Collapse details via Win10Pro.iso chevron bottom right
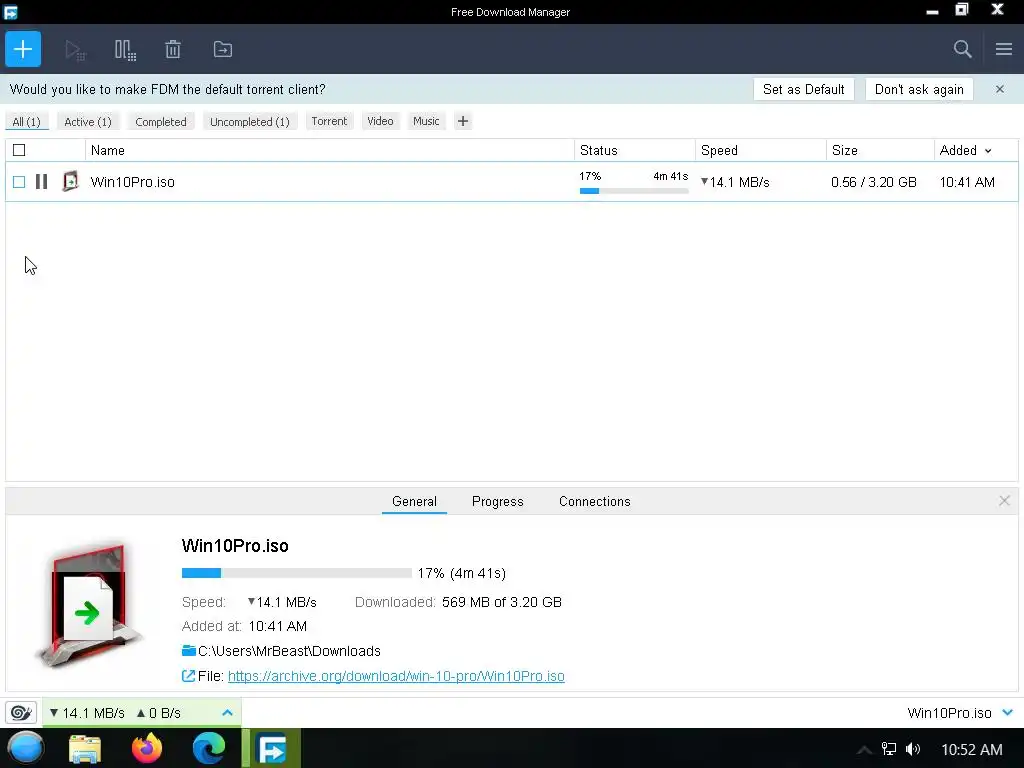Image resolution: width=1024 pixels, height=768 pixels. (1008, 712)
